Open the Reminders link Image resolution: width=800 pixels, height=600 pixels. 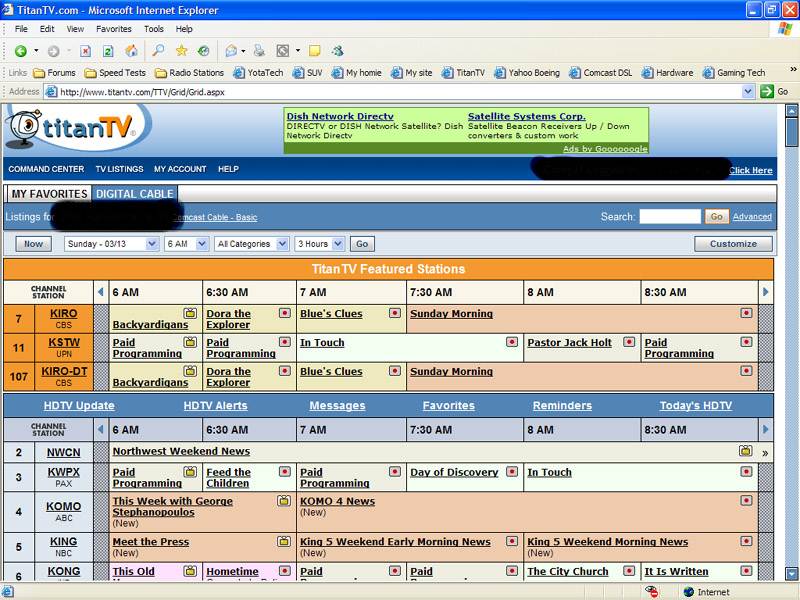pos(562,406)
